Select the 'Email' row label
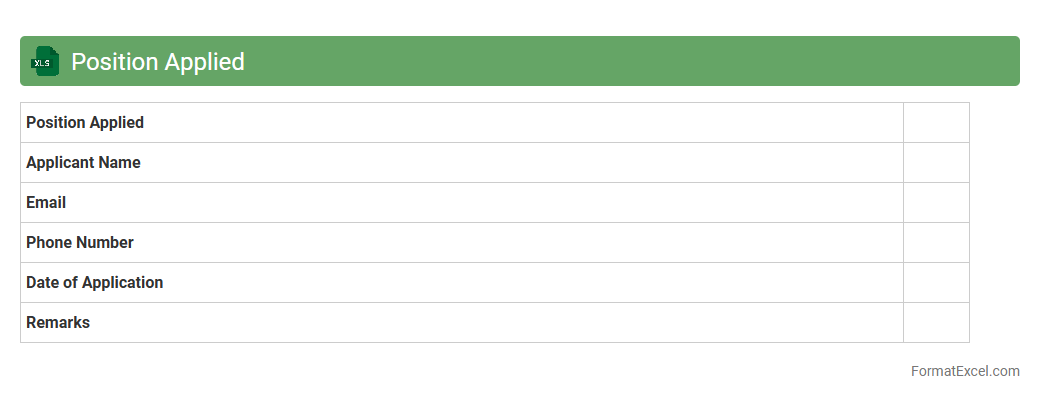Viewport: 1040px width, 400px height. (x=46, y=203)
